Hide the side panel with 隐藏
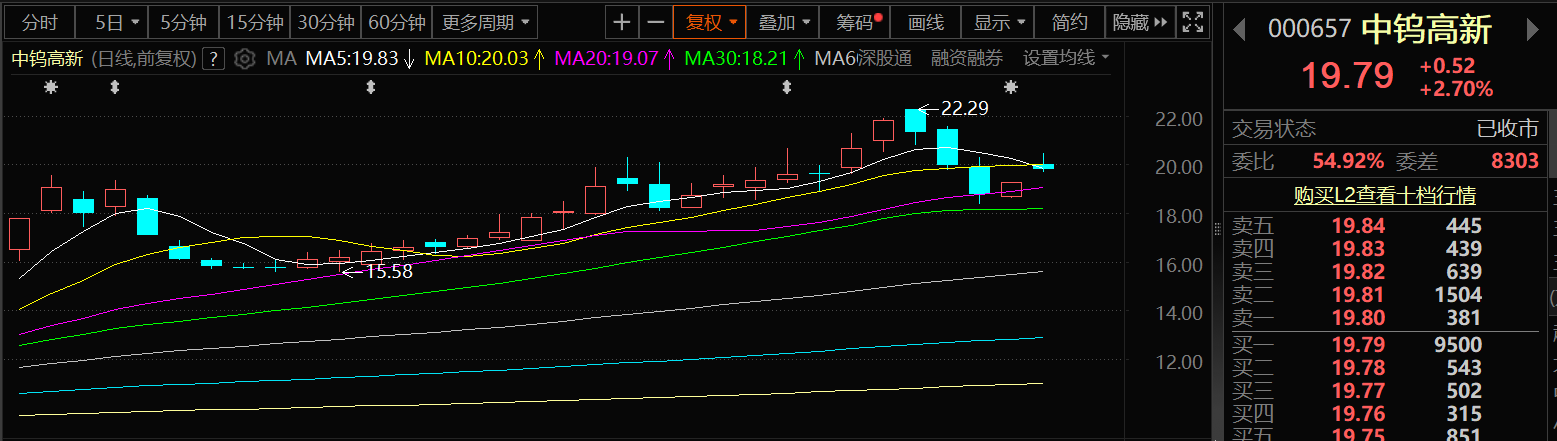Image resolution: width=1557 pixels, height=441 pixels. click(1139, 22)
